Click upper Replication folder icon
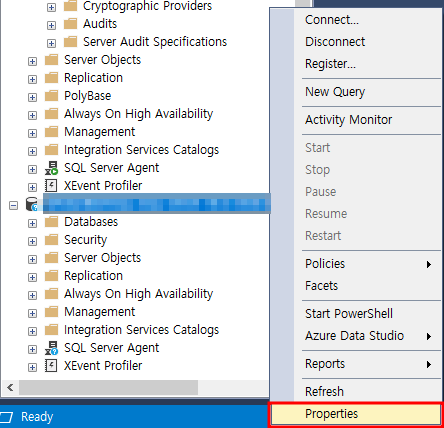The image size is (444, 428). pyautogui.click(x=51, y=77)
